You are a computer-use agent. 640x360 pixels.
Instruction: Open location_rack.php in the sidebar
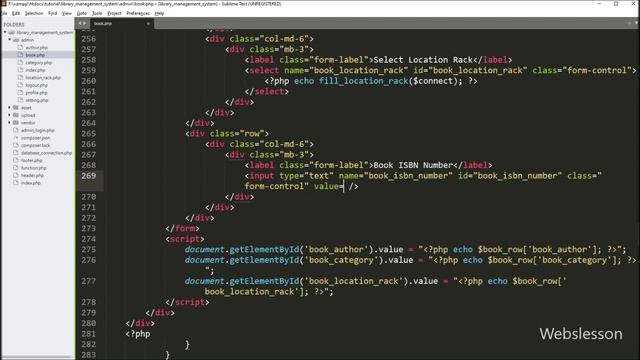(43, 78)
